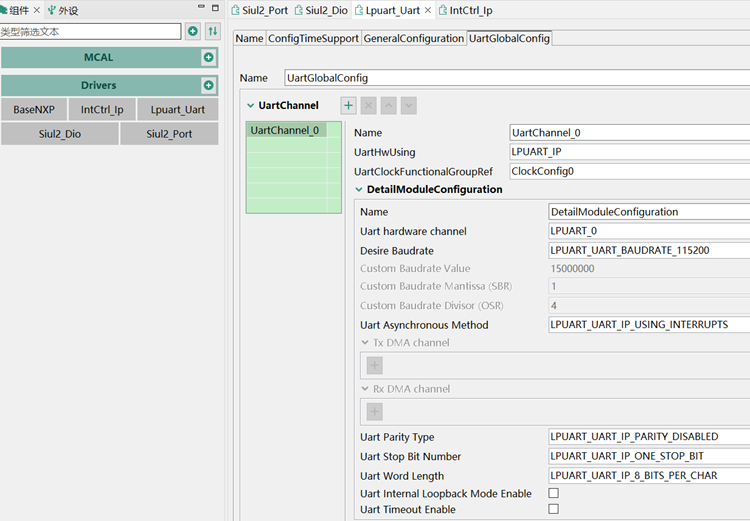Image resolution: width=750 pixels, height=521 pixels.
Task: Click the plus button under Tx DMA channel
Action: pyautogui.click(x=375, y=366)
